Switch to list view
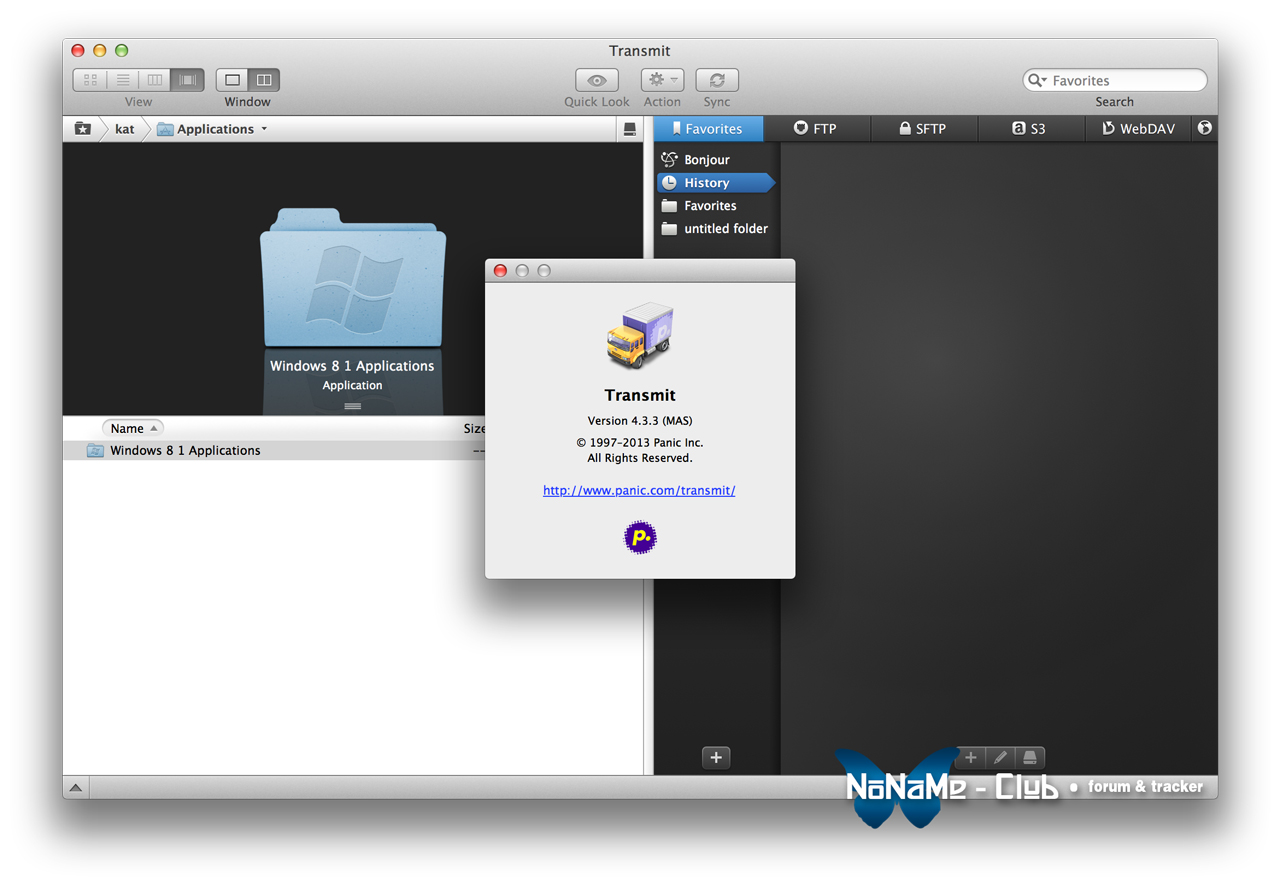 pyautogui.click(x=122, y=80)
